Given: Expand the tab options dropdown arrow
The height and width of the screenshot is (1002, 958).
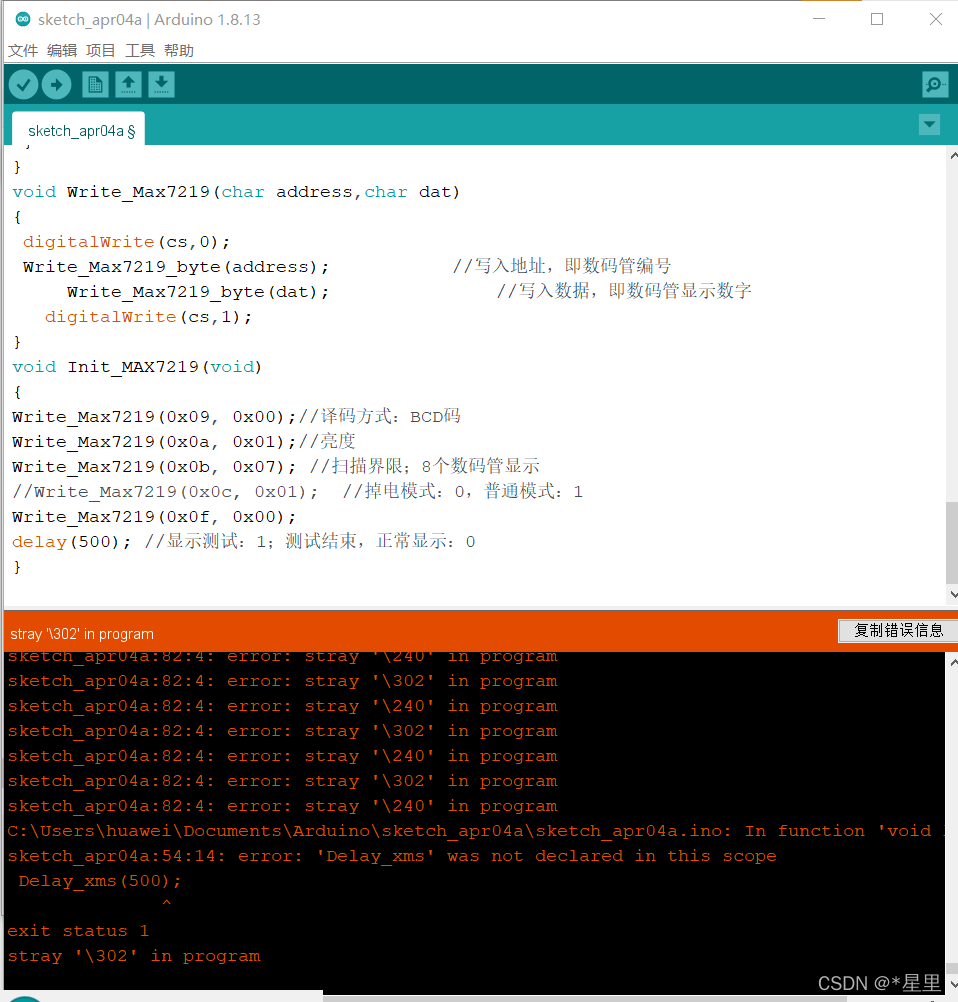Looking at the screenshot, I should click(929, 124).
